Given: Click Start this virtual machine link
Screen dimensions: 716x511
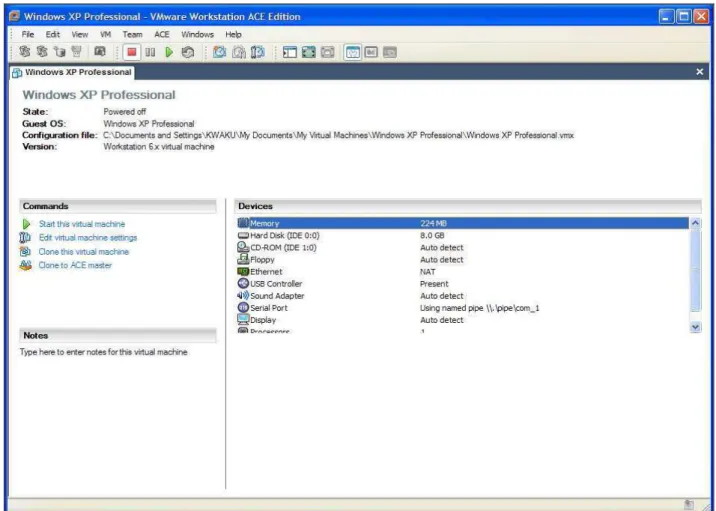Looking at the screenshot, I should pyautogui.click(x=82, y=224).
